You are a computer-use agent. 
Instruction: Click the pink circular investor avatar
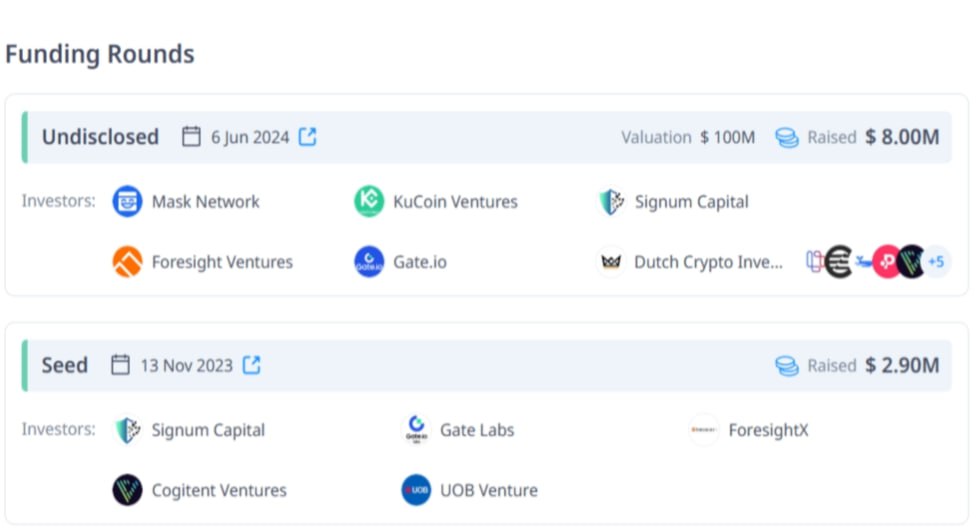(x=887, y=262)
